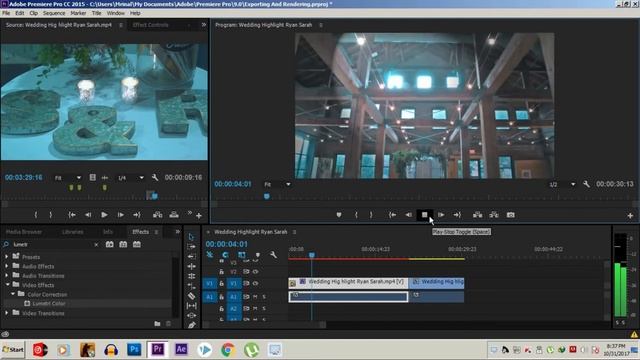This screenshot has width=640, height=360.
Task: Open Program monitor button editor plus icon
Action: coord(630,216)
